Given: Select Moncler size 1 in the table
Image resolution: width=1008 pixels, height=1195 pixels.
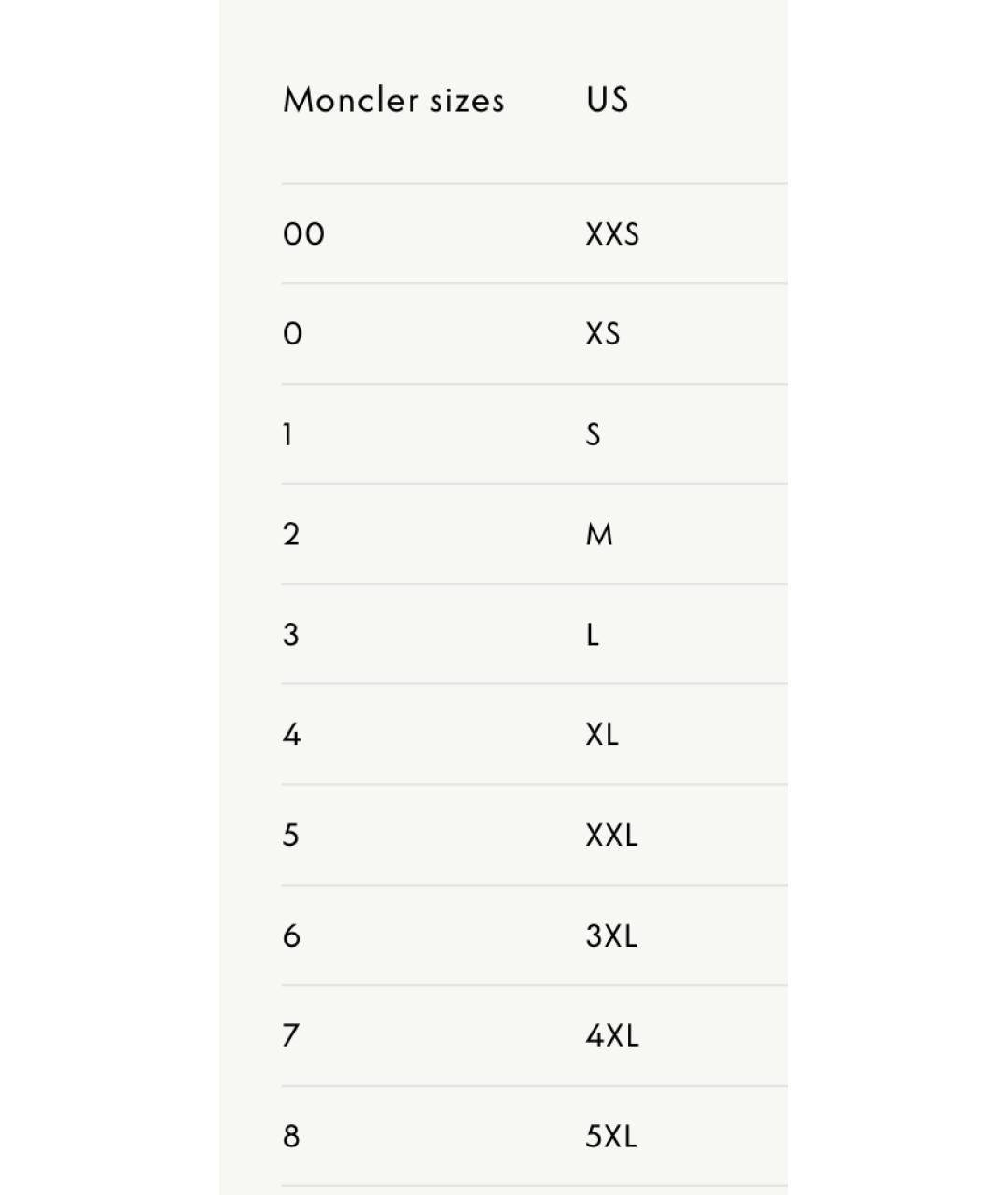Looking at the screenshot, I should [x=287, y=434].
